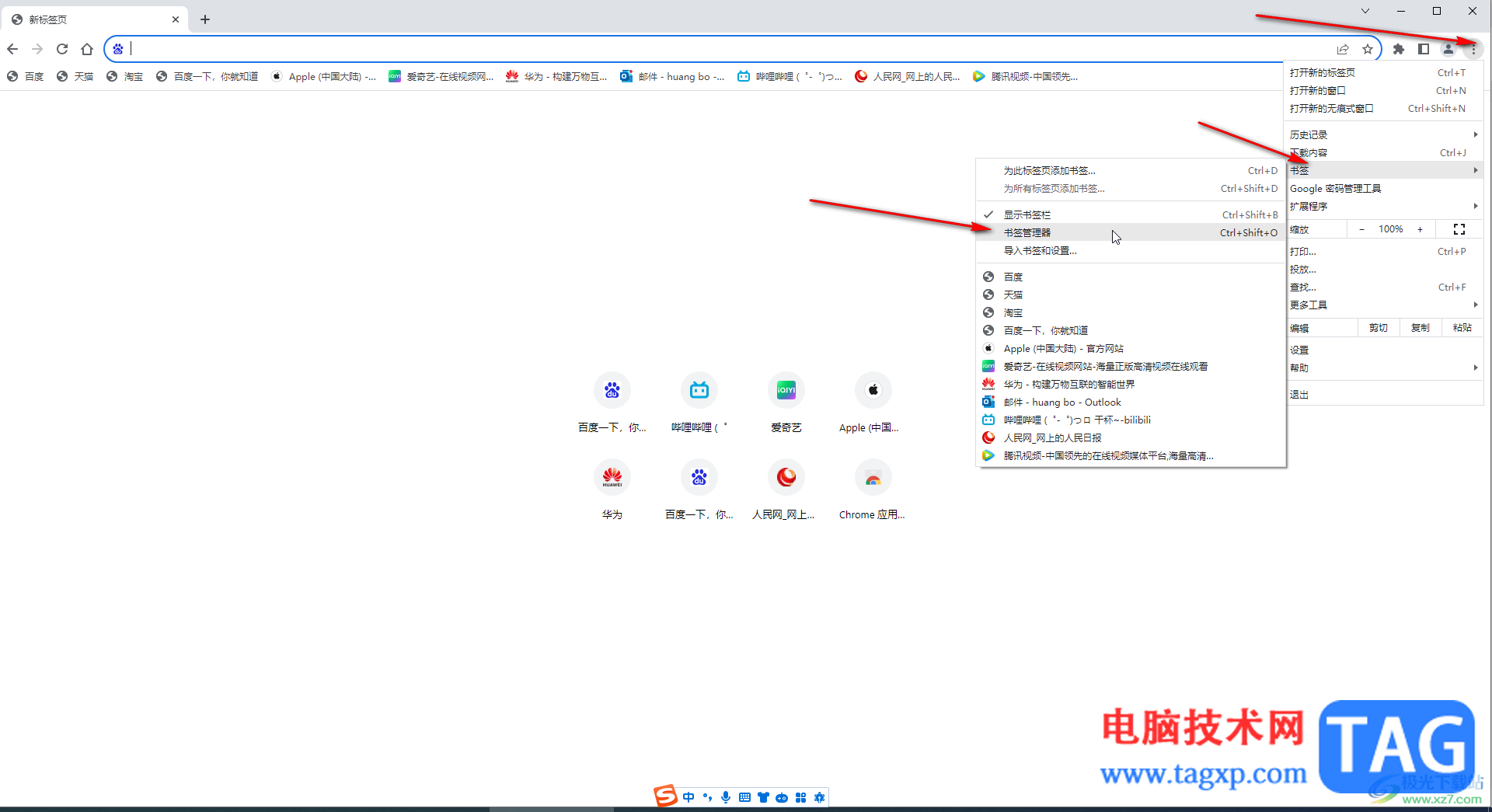Open 爱奇艺 entry in bookmark submenu
The image size is (1492, 812).
tap(1131, 366)
